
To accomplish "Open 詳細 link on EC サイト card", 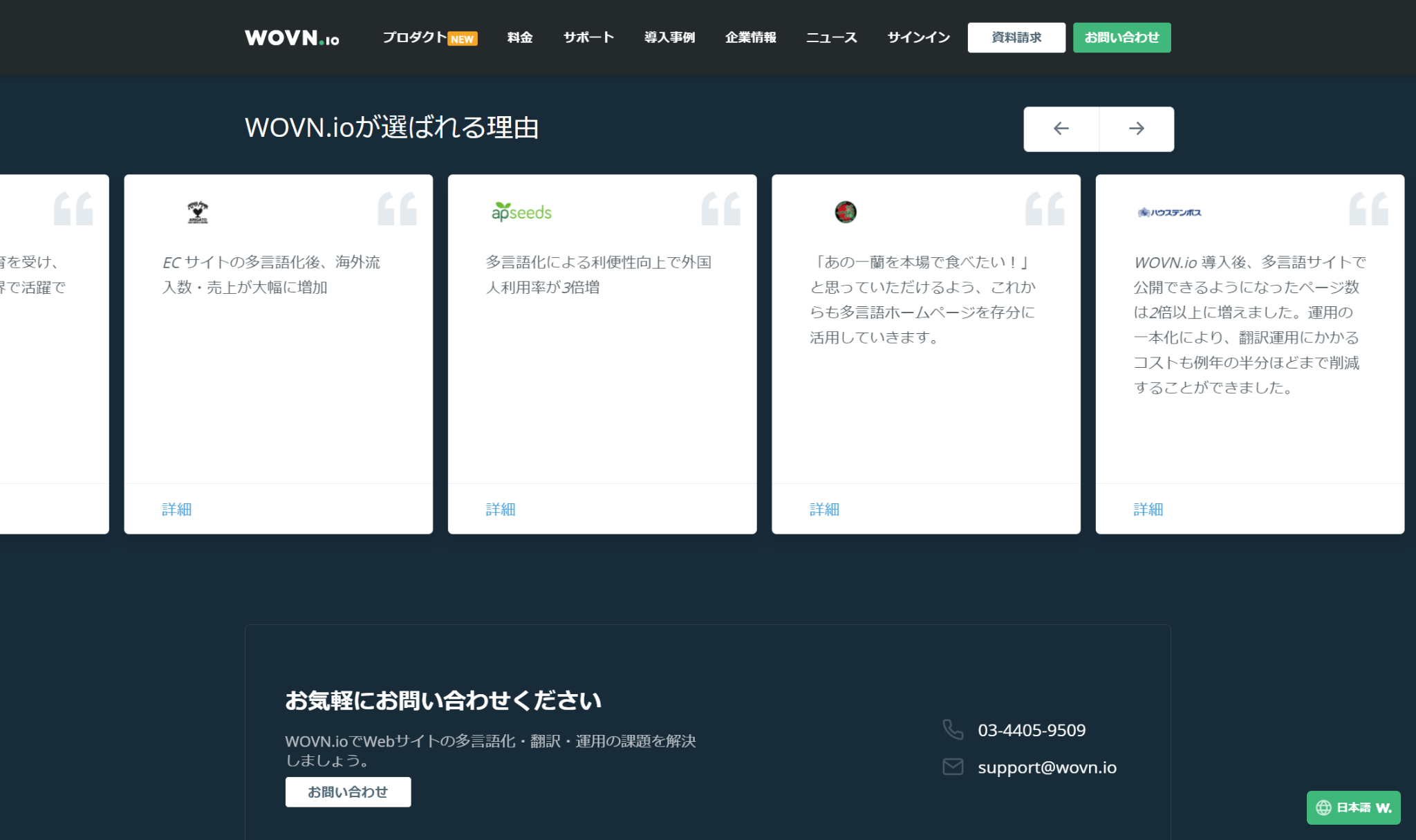I will click(176, 510).
